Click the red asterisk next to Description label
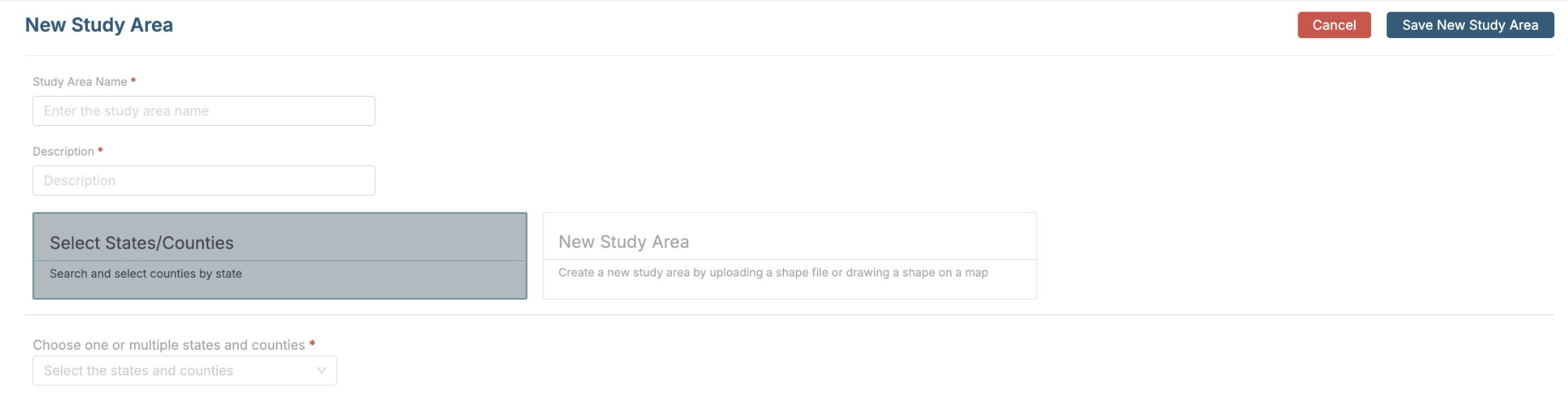1568x394 pixels. pyautogui.click(x=100, y=151)
